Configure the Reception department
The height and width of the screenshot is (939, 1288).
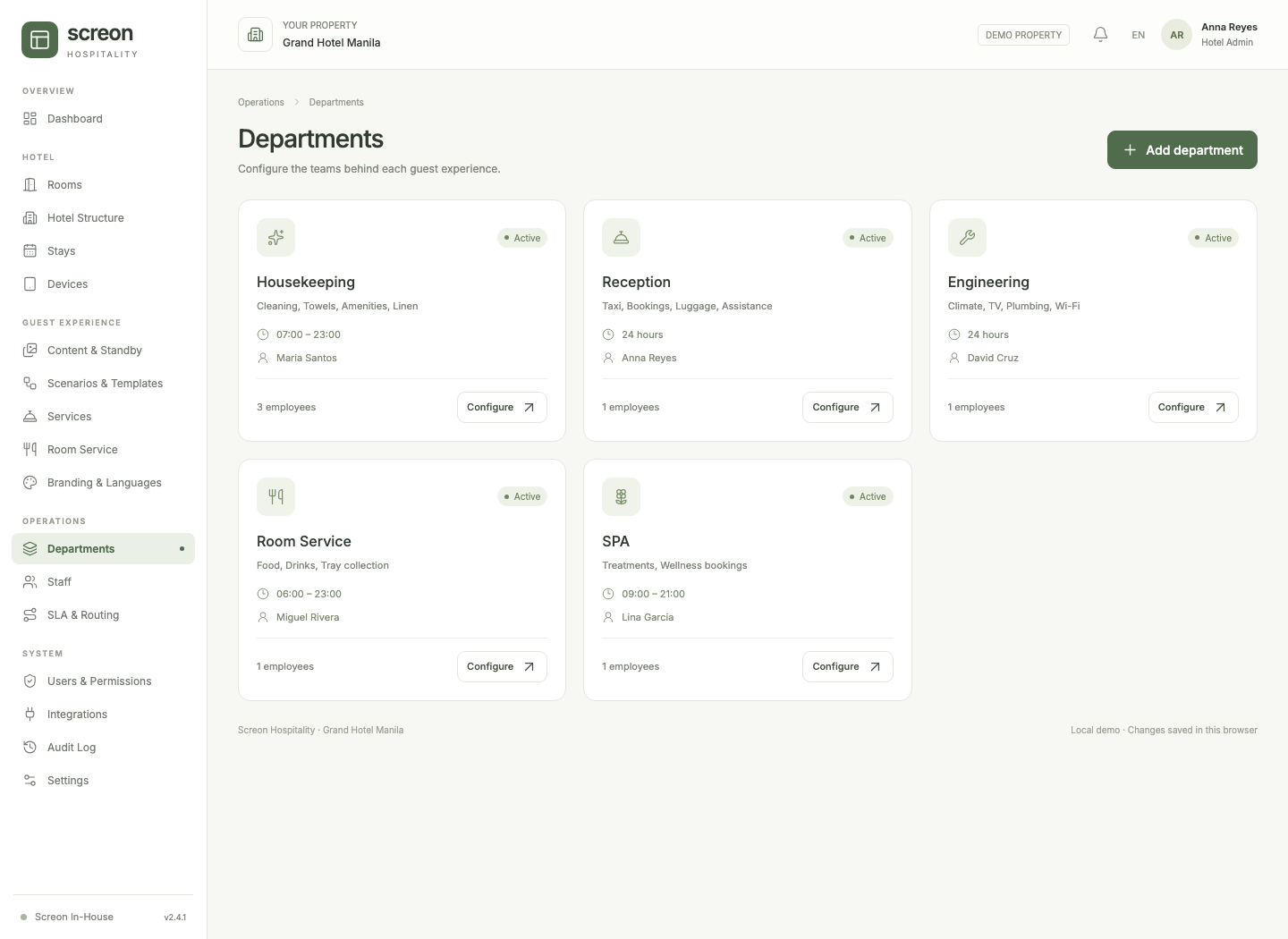pos(847,407)
